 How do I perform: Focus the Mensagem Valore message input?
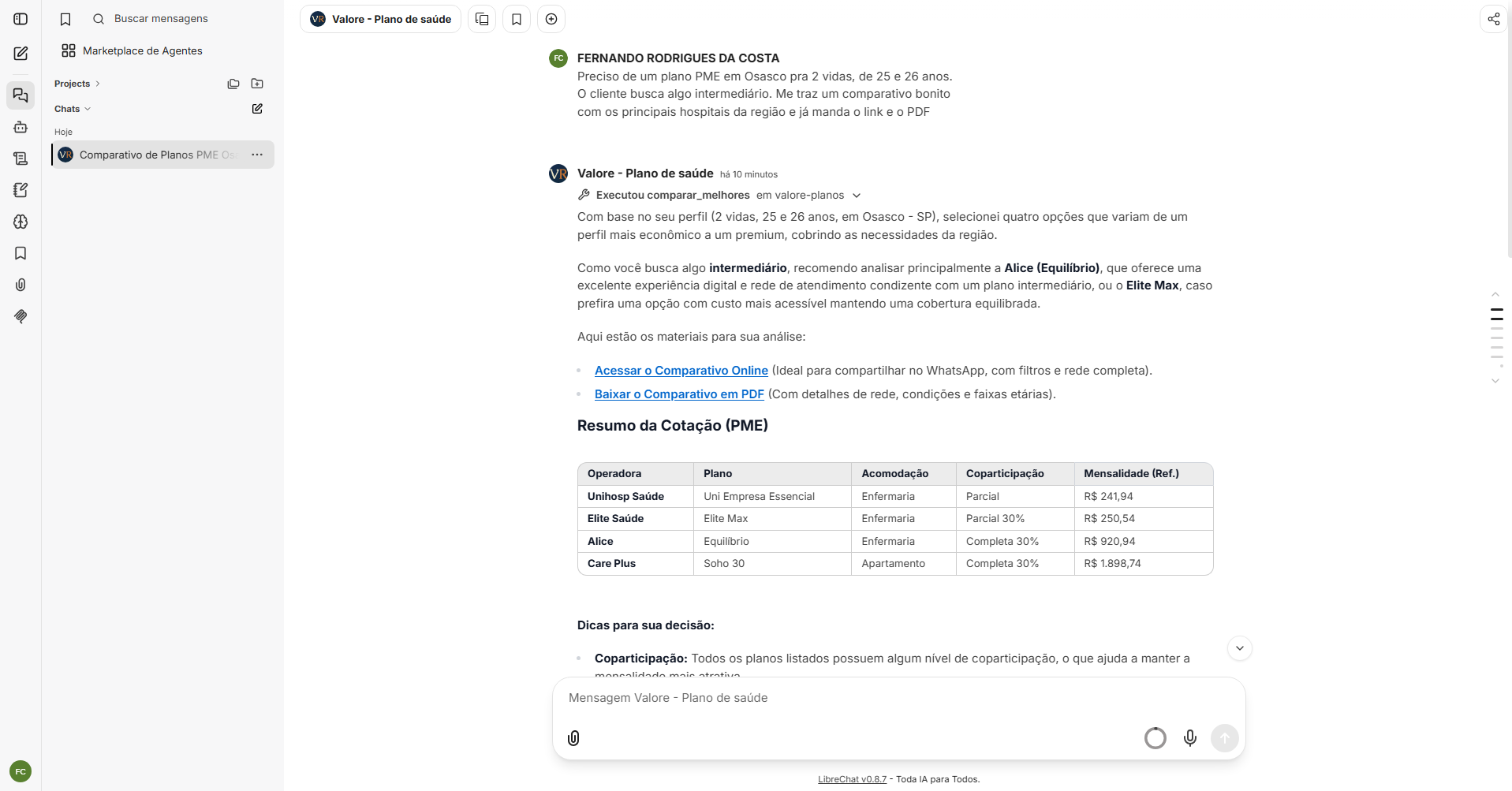tap(898, 698)
